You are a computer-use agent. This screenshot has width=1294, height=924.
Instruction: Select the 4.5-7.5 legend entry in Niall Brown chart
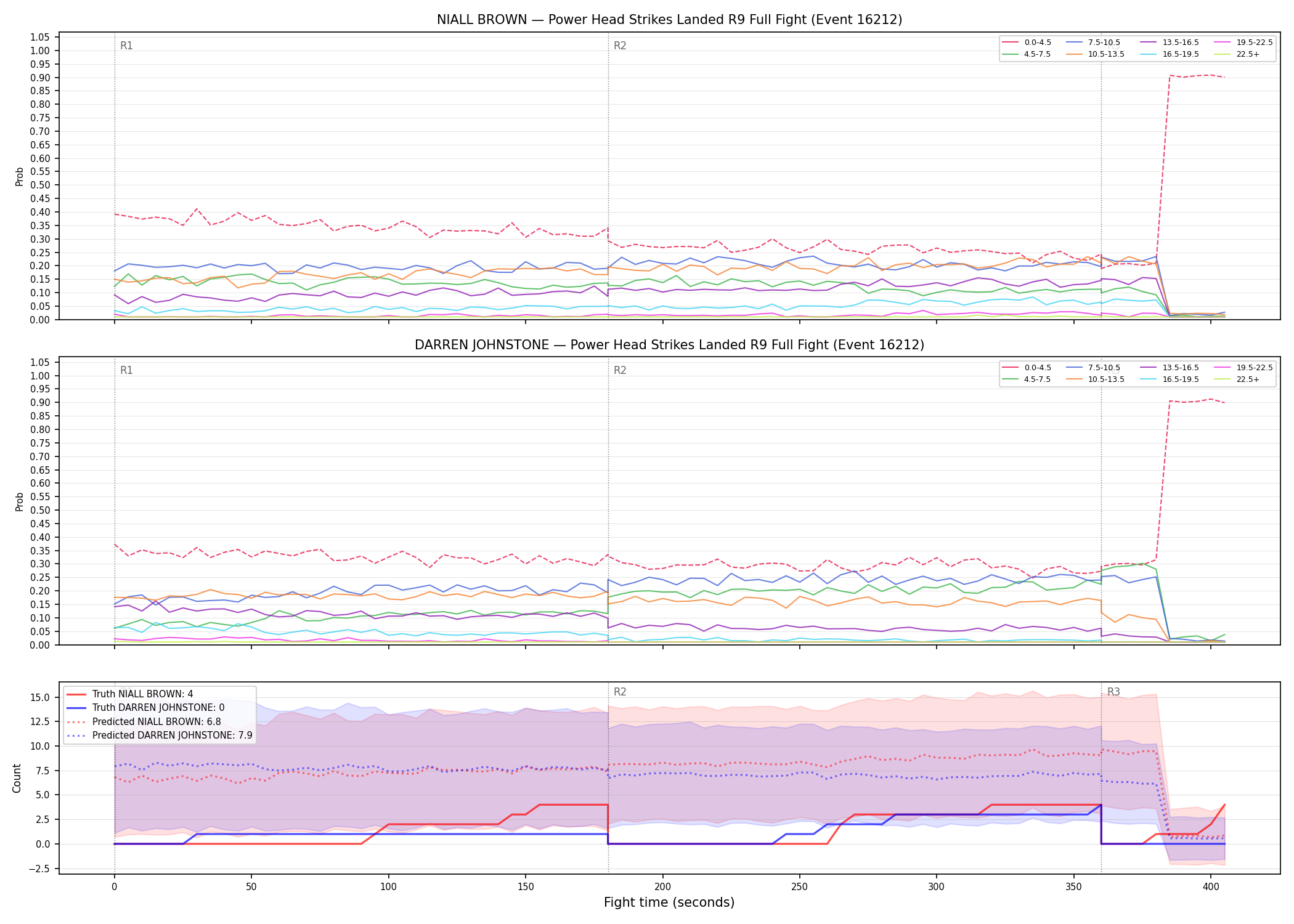(x=1027, y=54)
